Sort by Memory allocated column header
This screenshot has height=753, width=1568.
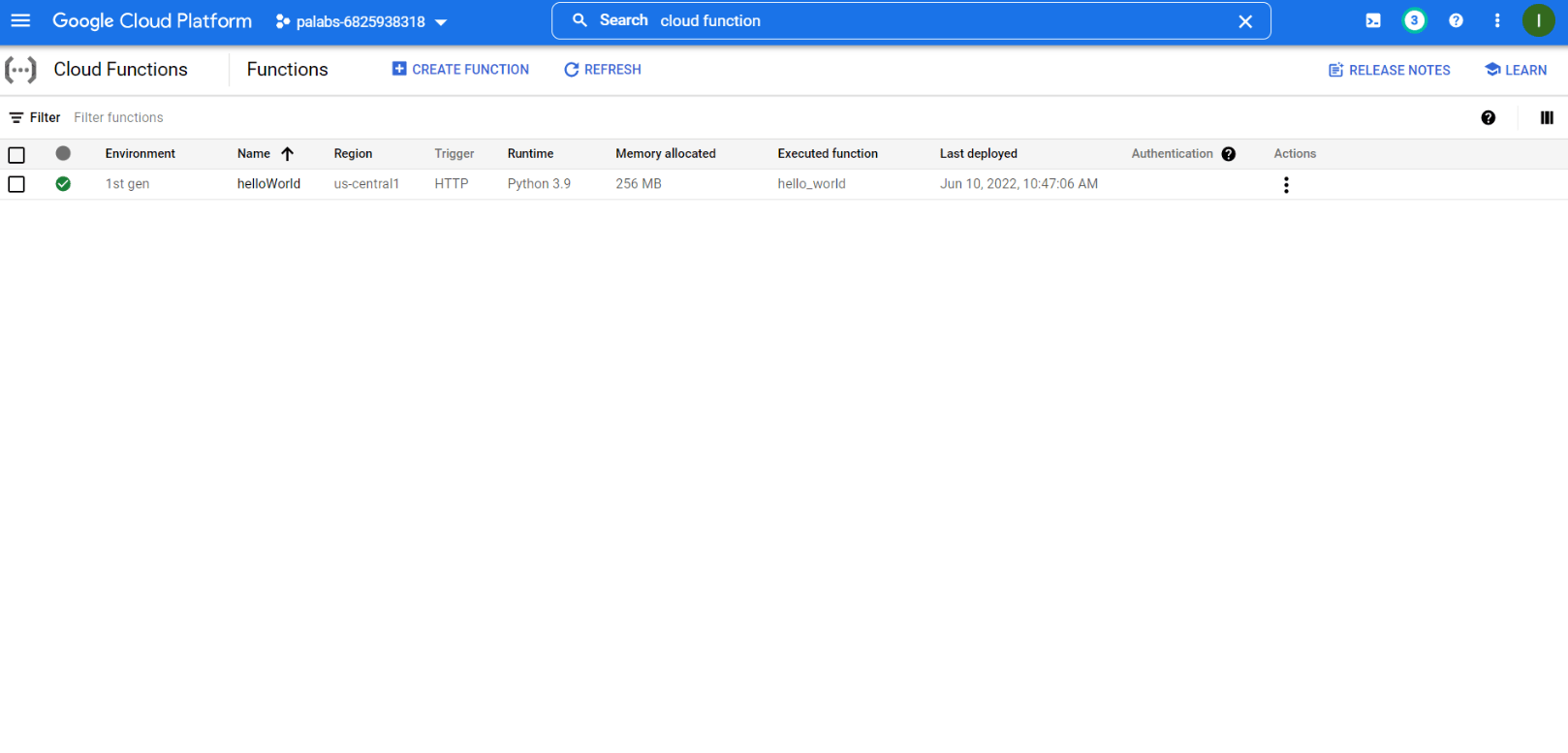pos(666,153)
